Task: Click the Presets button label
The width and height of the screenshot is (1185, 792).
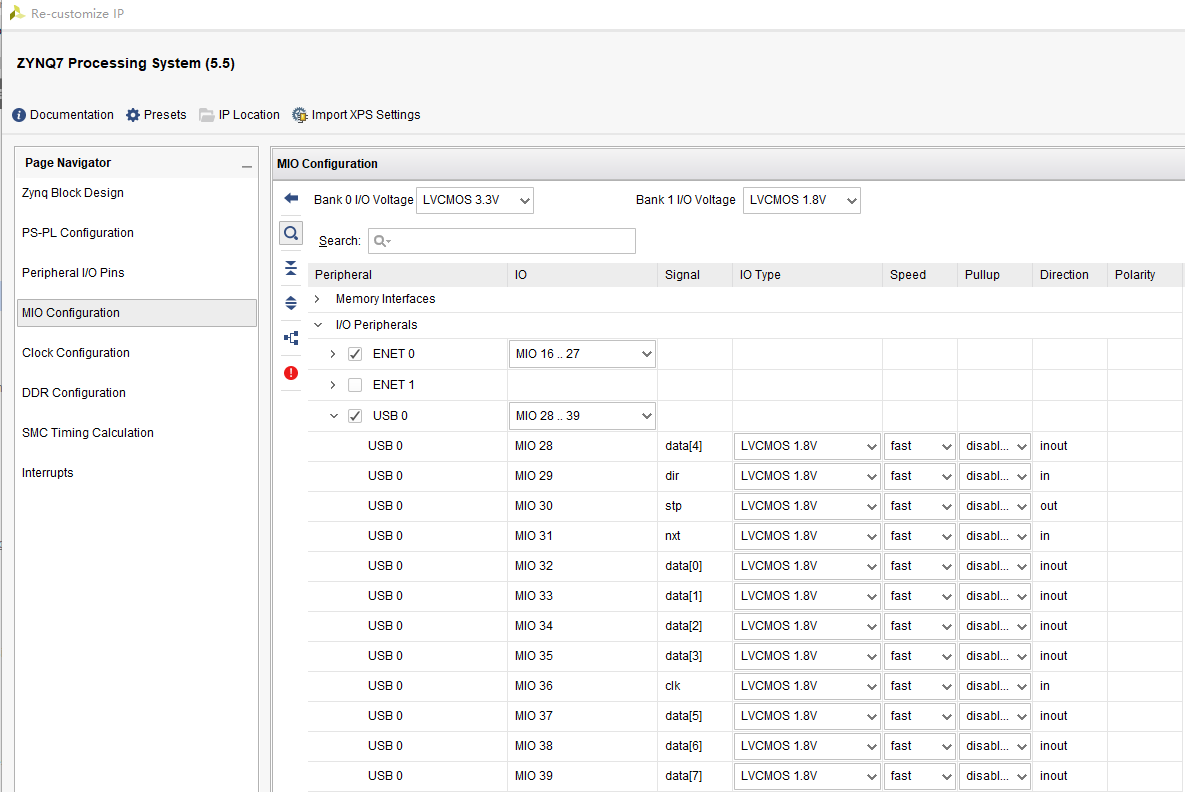Action: click(x=165, y=115)
